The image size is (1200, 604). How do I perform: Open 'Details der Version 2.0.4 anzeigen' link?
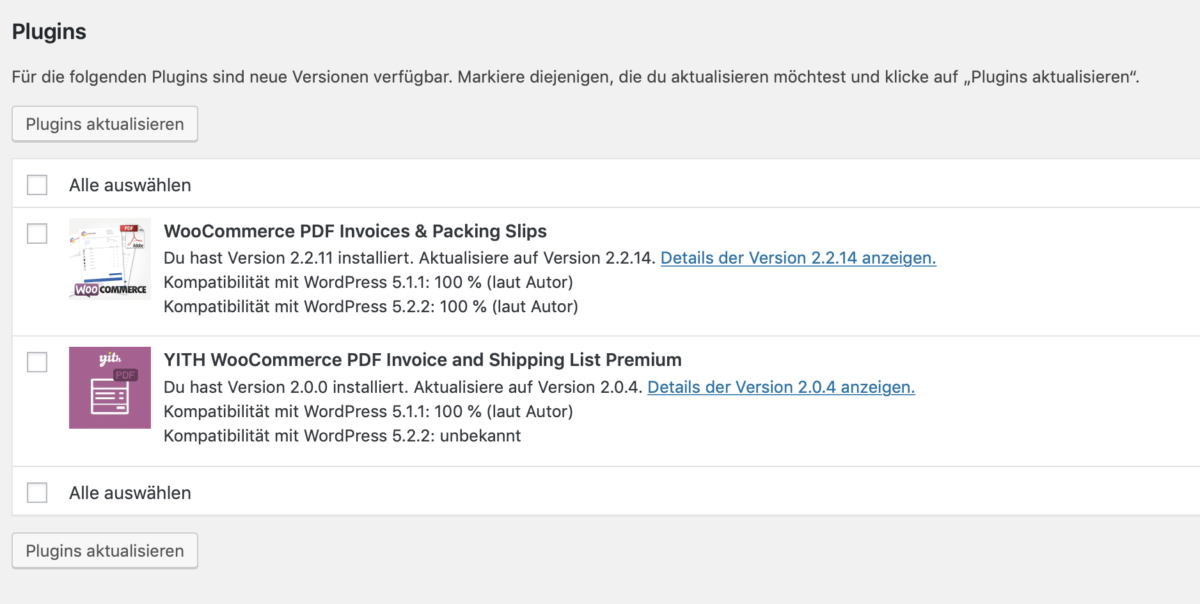click(x=781, y=387)
